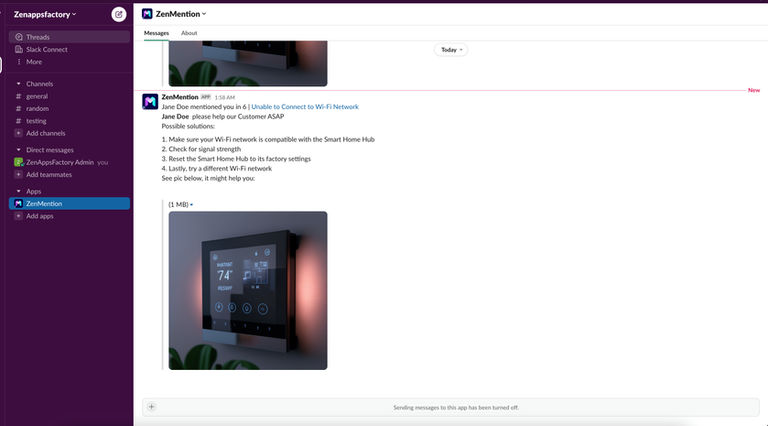Click the hash icon beside random
Viewport: 768px width, 426px height.
point(19,109)
